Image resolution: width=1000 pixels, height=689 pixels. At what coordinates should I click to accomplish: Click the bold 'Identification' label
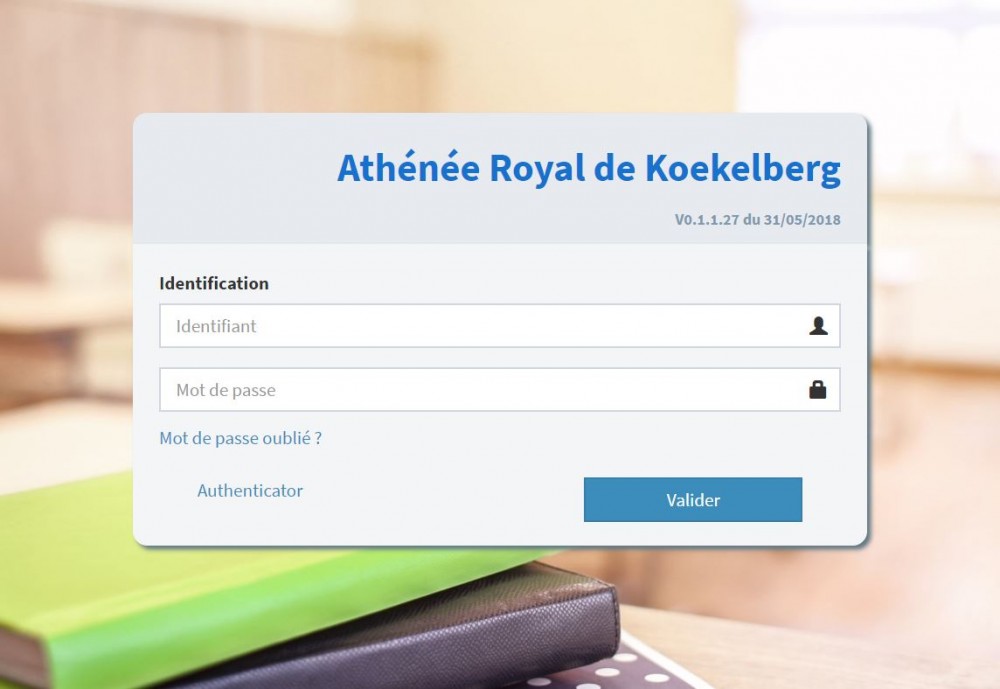pyautogui.click(x=214, y=283)
